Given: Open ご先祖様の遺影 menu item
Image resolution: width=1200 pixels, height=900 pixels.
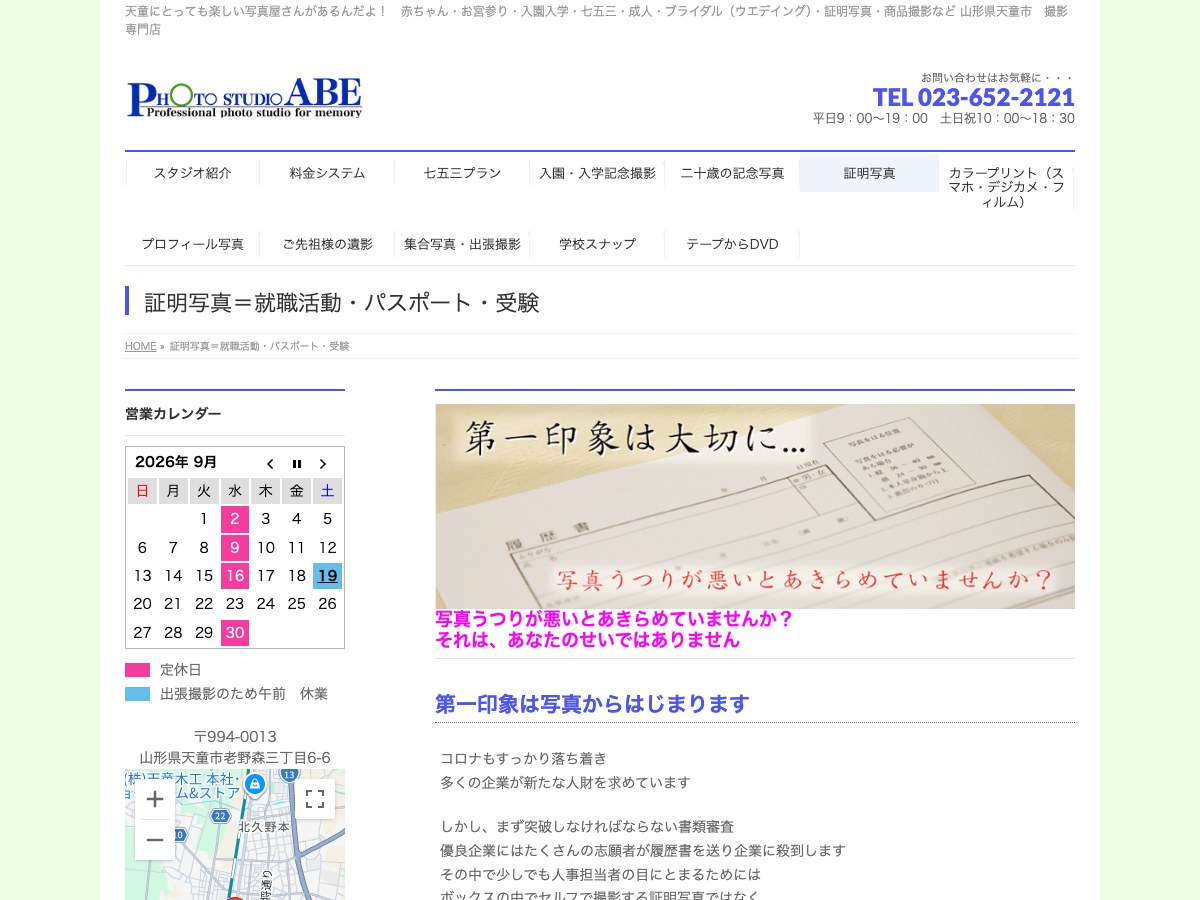Looking at the screenshot, I should tap(327, 244).
